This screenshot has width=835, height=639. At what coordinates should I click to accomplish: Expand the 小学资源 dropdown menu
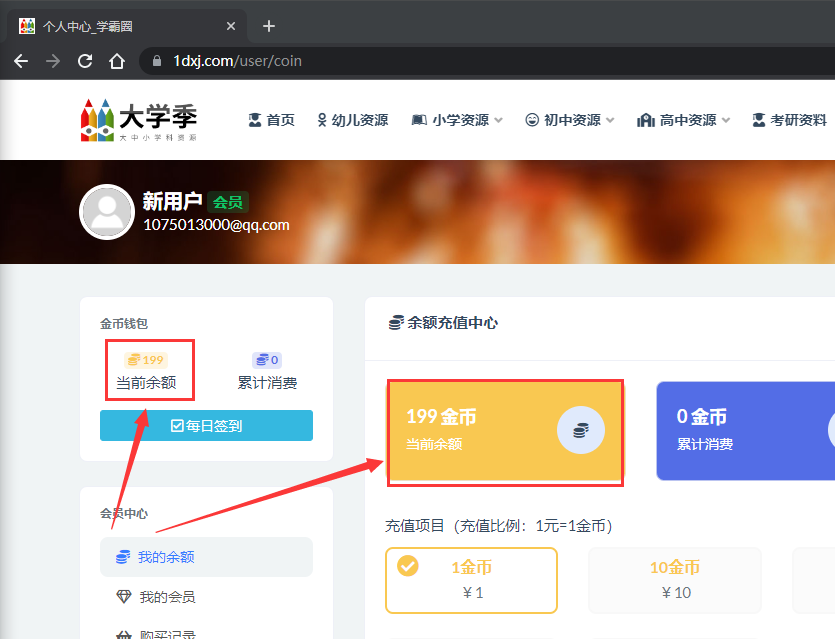[x=459, y=120]
